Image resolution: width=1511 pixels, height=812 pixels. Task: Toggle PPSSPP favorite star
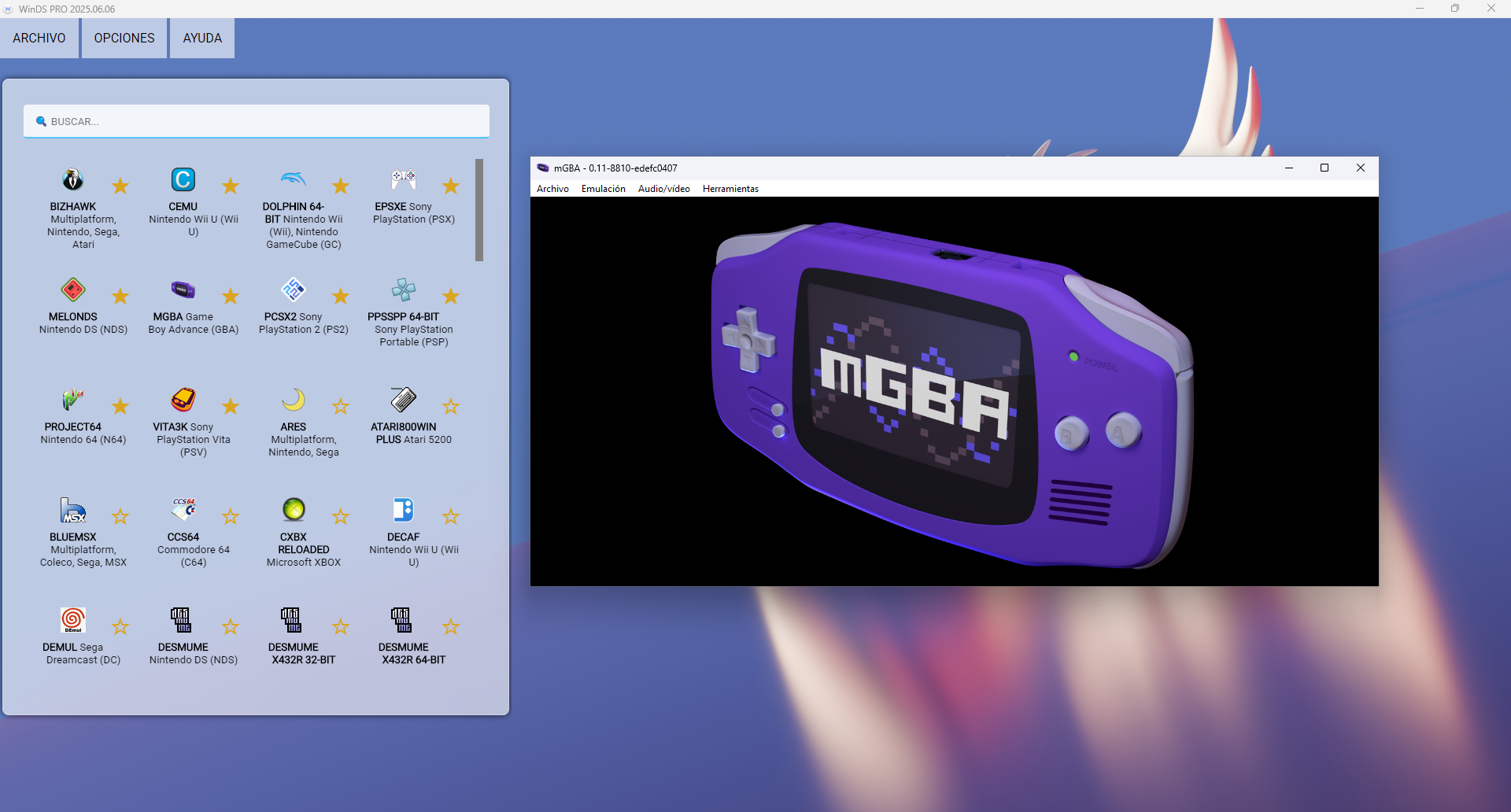(450, 296)
